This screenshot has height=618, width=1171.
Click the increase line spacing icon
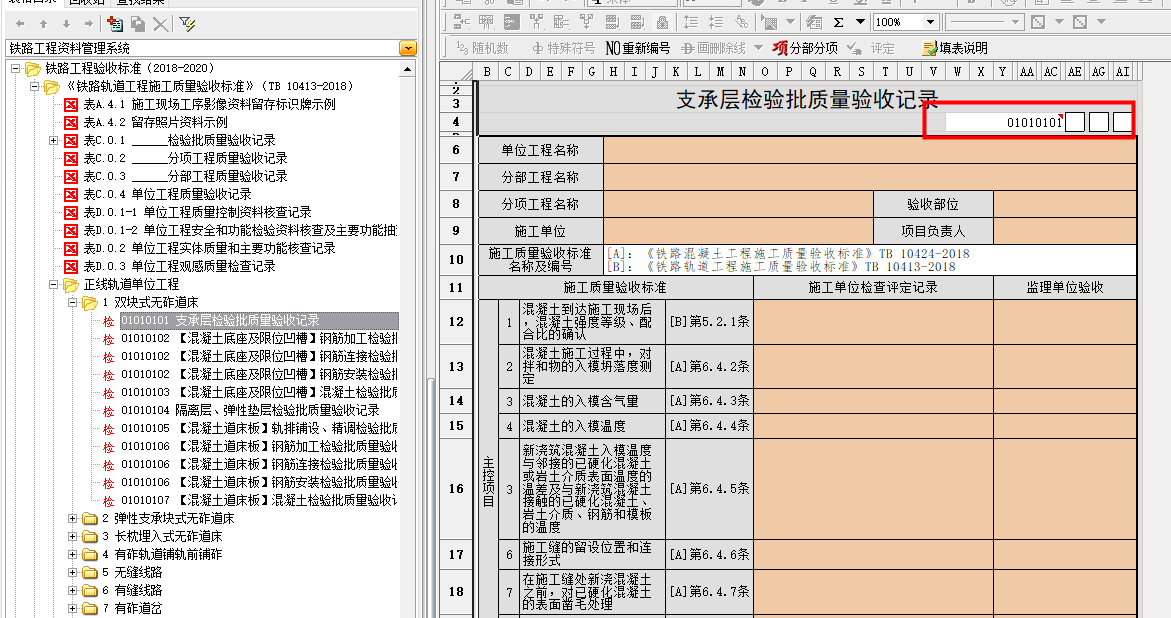[691, 22]
